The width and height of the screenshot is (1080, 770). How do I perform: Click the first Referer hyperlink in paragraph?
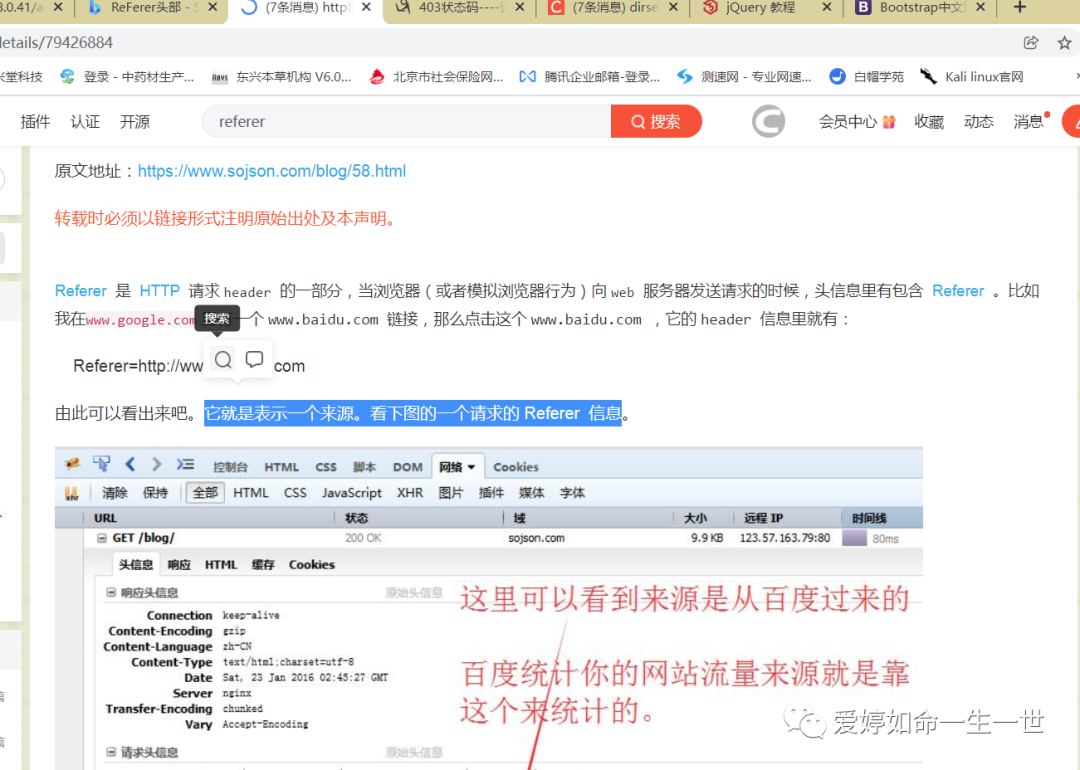[x=81, y=291]
